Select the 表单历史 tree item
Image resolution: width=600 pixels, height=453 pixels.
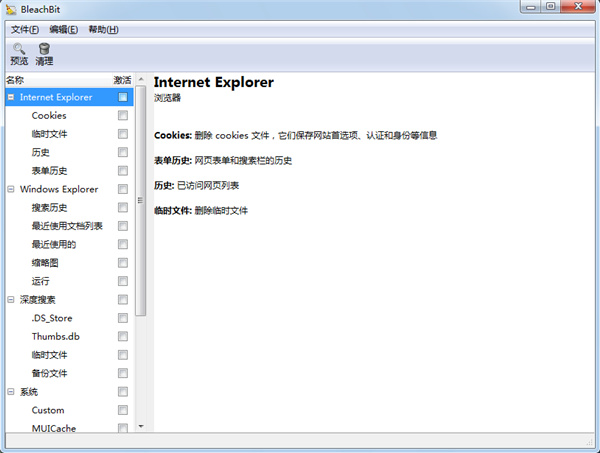pos(49,171)
